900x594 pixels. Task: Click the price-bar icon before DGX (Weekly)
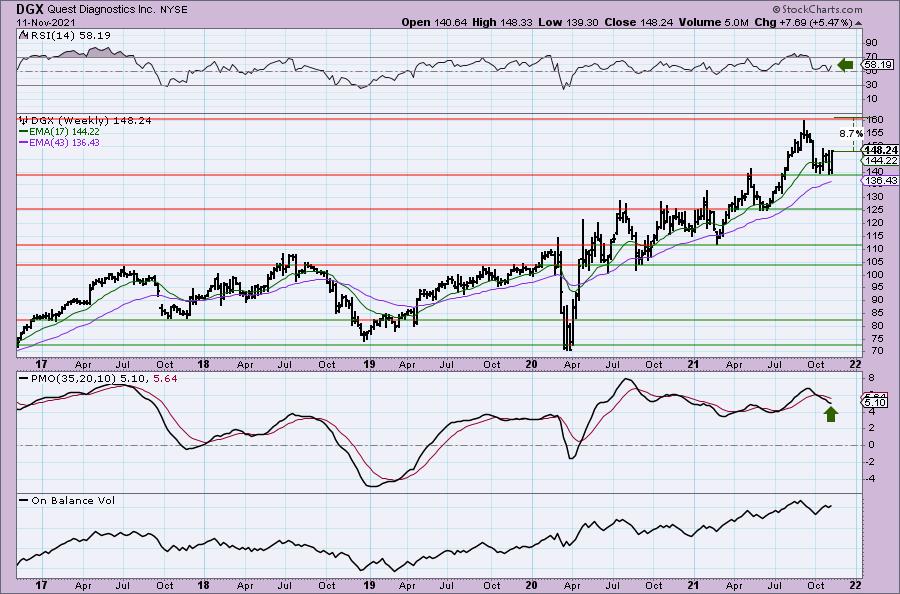pyautogui.click(x=24, y=121)
